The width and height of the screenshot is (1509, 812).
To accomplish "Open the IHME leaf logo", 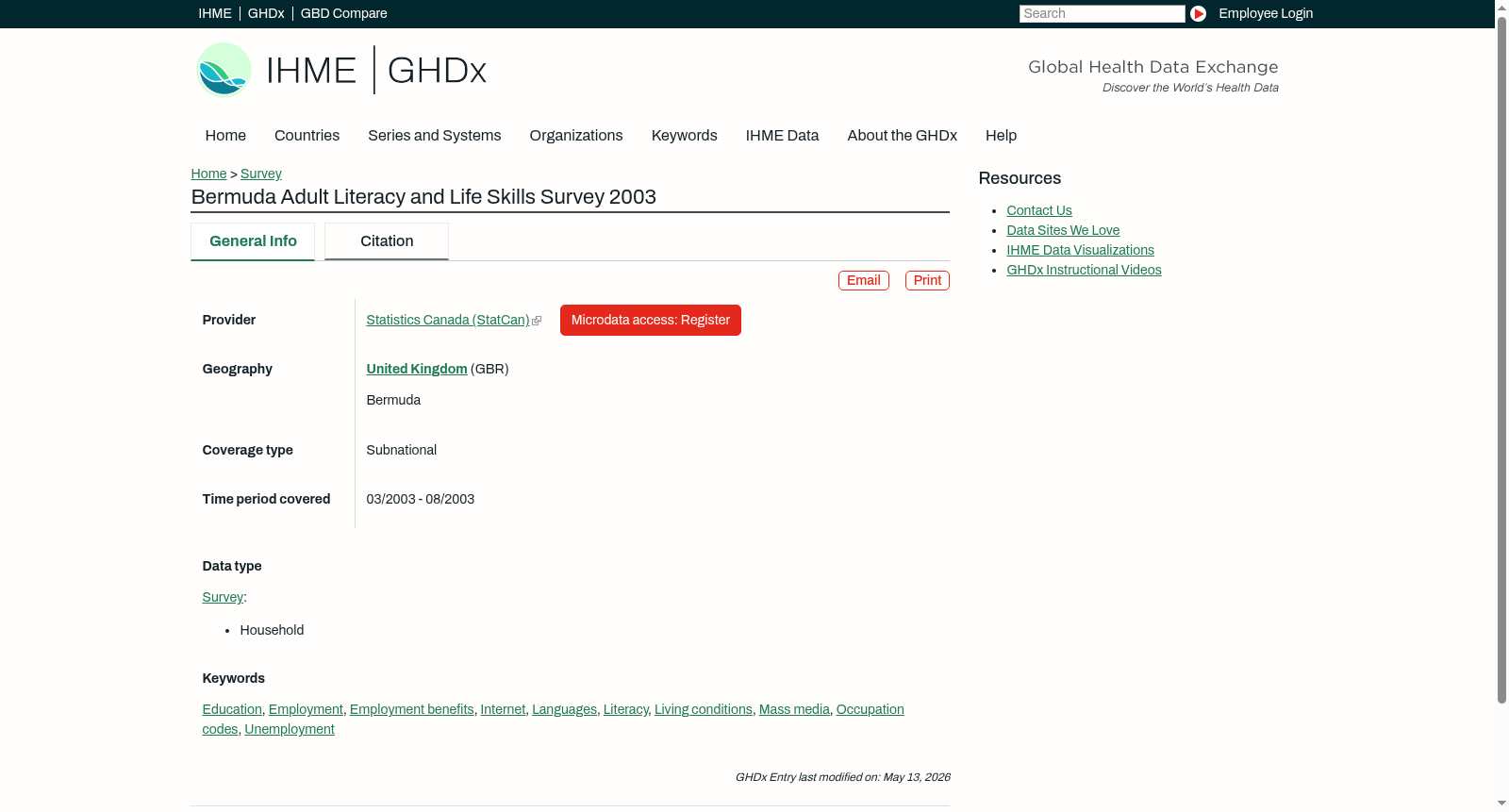I will tap(224, 70).
